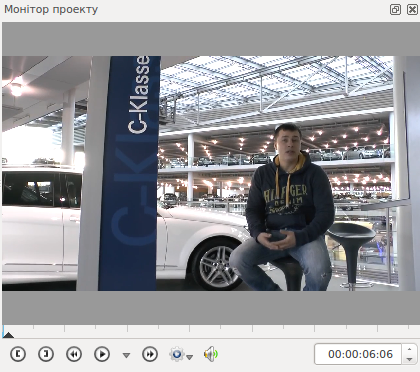Start playback with the play button
Viewport: 420px width, 372px height.
pos(102,354)
